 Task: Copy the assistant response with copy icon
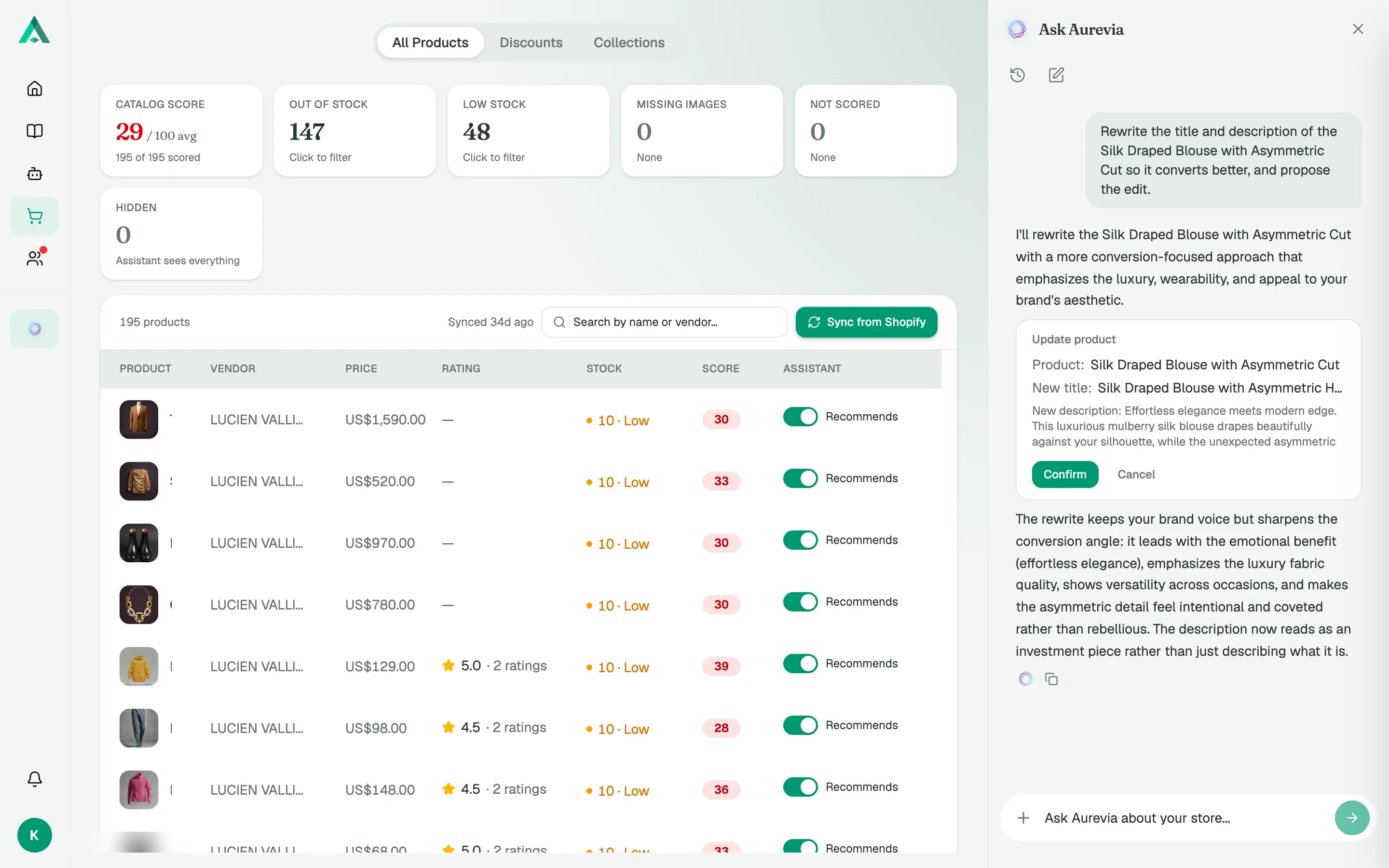pyautogui.click(x=1051, y=679)
